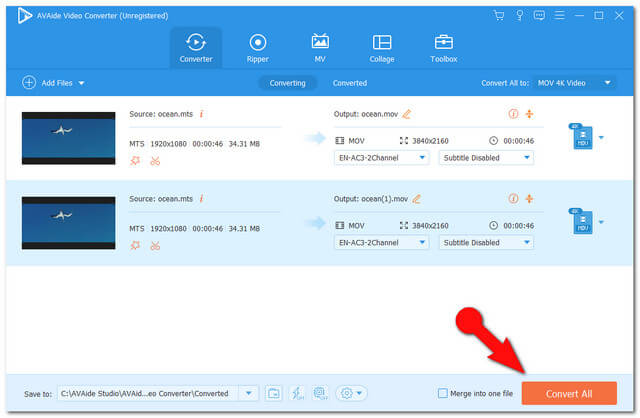The width and height of the screenshot is (640, 418).
Task: Toggle the hardware acceleration chip icon
Action: click(320, 394)
